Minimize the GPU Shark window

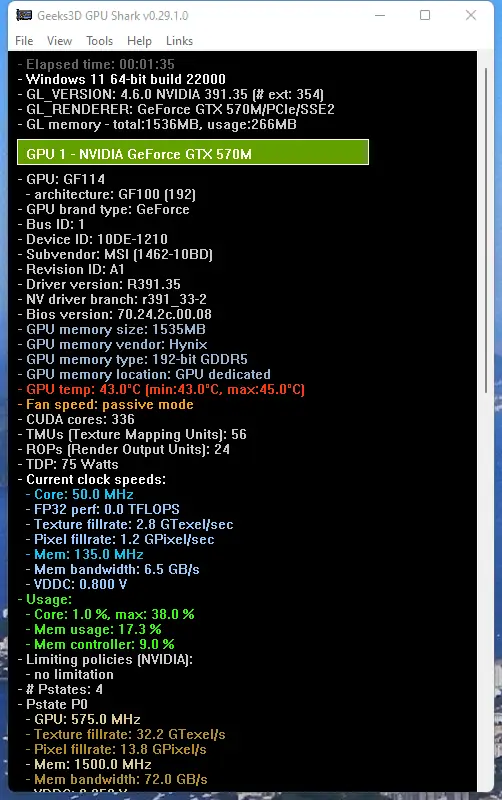pos(380,15)
